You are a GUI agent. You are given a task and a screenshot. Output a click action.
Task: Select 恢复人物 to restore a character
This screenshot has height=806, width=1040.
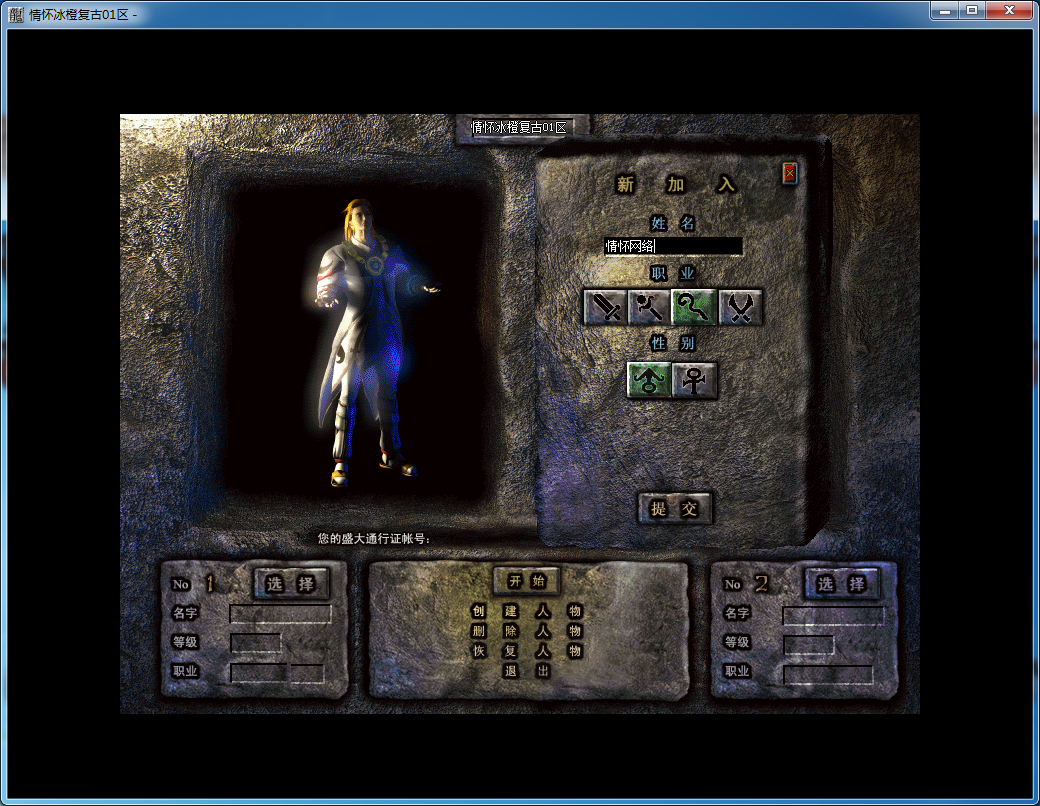point(527,651)
